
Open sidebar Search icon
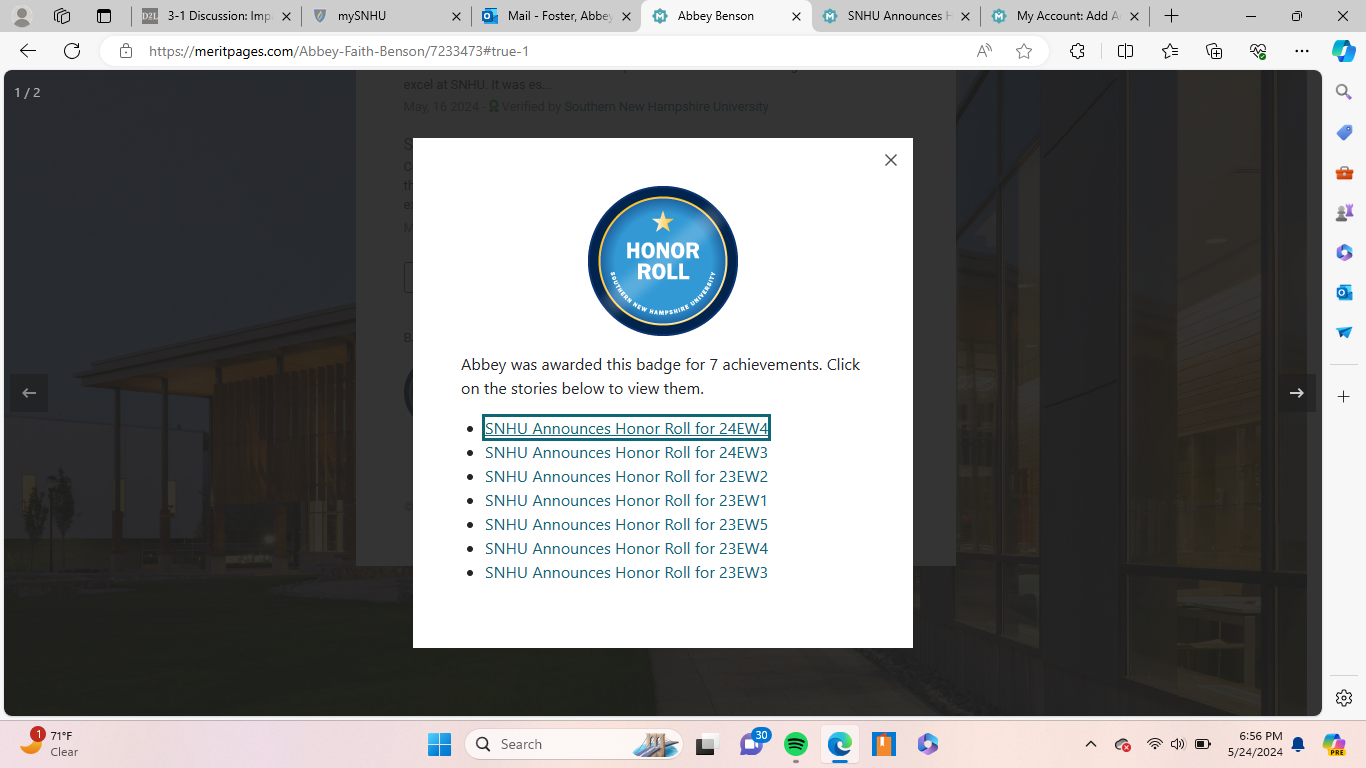click(x=1344, y=92)
